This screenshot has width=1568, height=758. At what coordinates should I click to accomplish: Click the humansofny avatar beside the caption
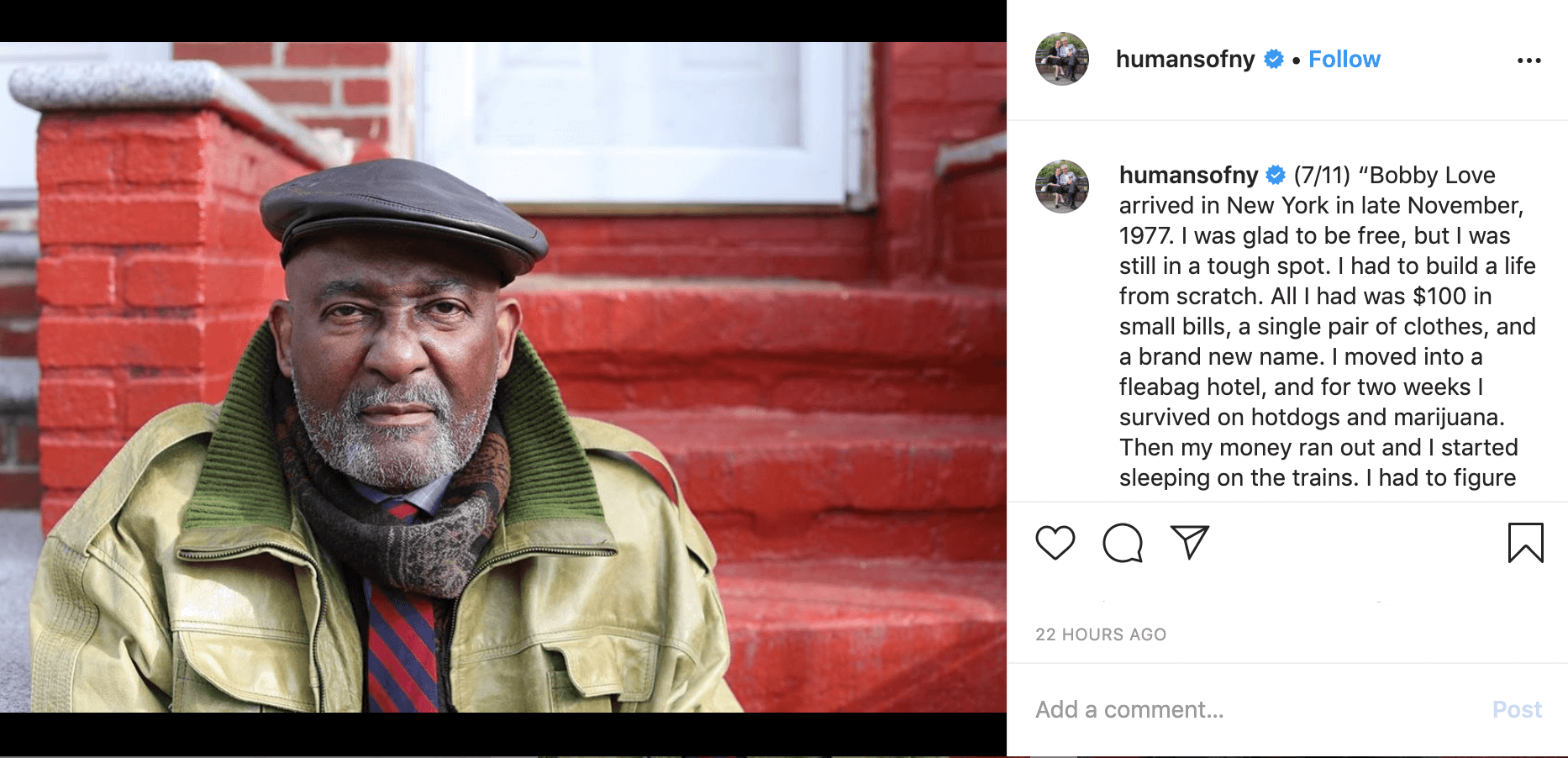click(x=1062, y=187)
